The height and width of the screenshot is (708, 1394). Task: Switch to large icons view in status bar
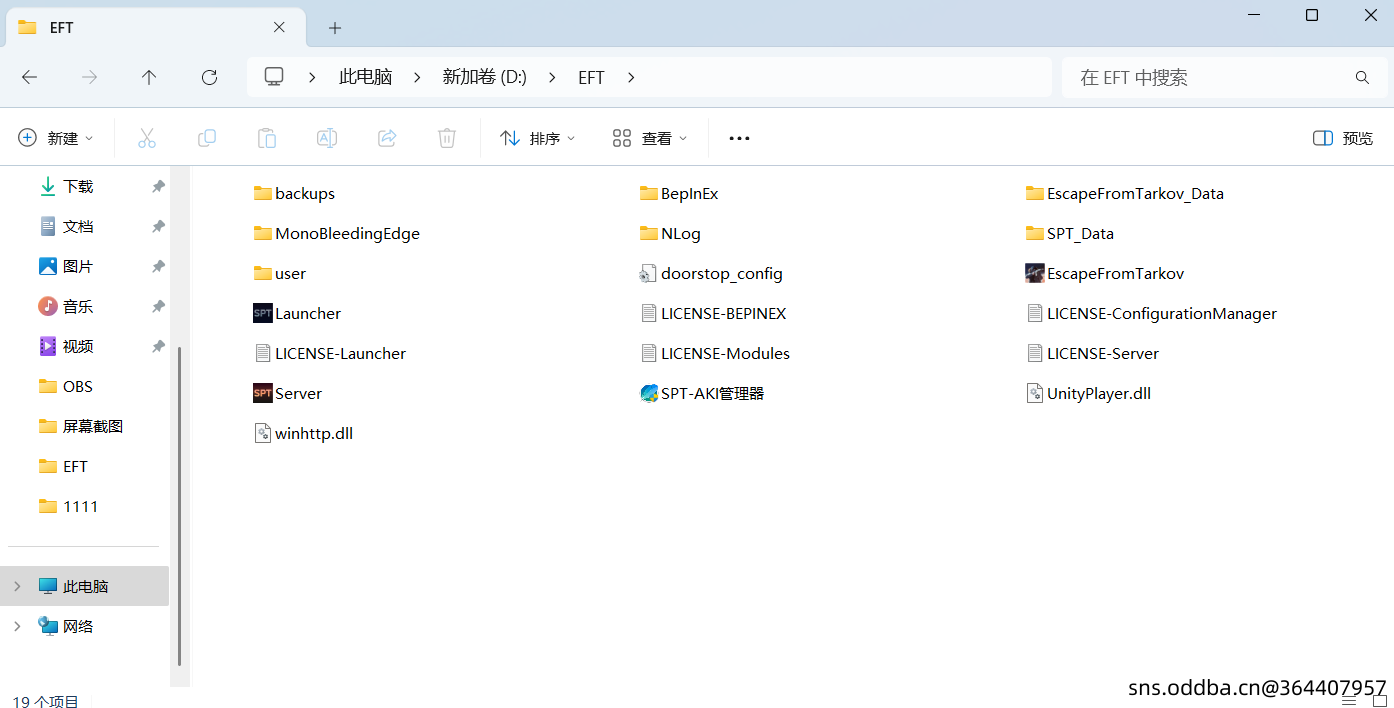coord(1380,701)
